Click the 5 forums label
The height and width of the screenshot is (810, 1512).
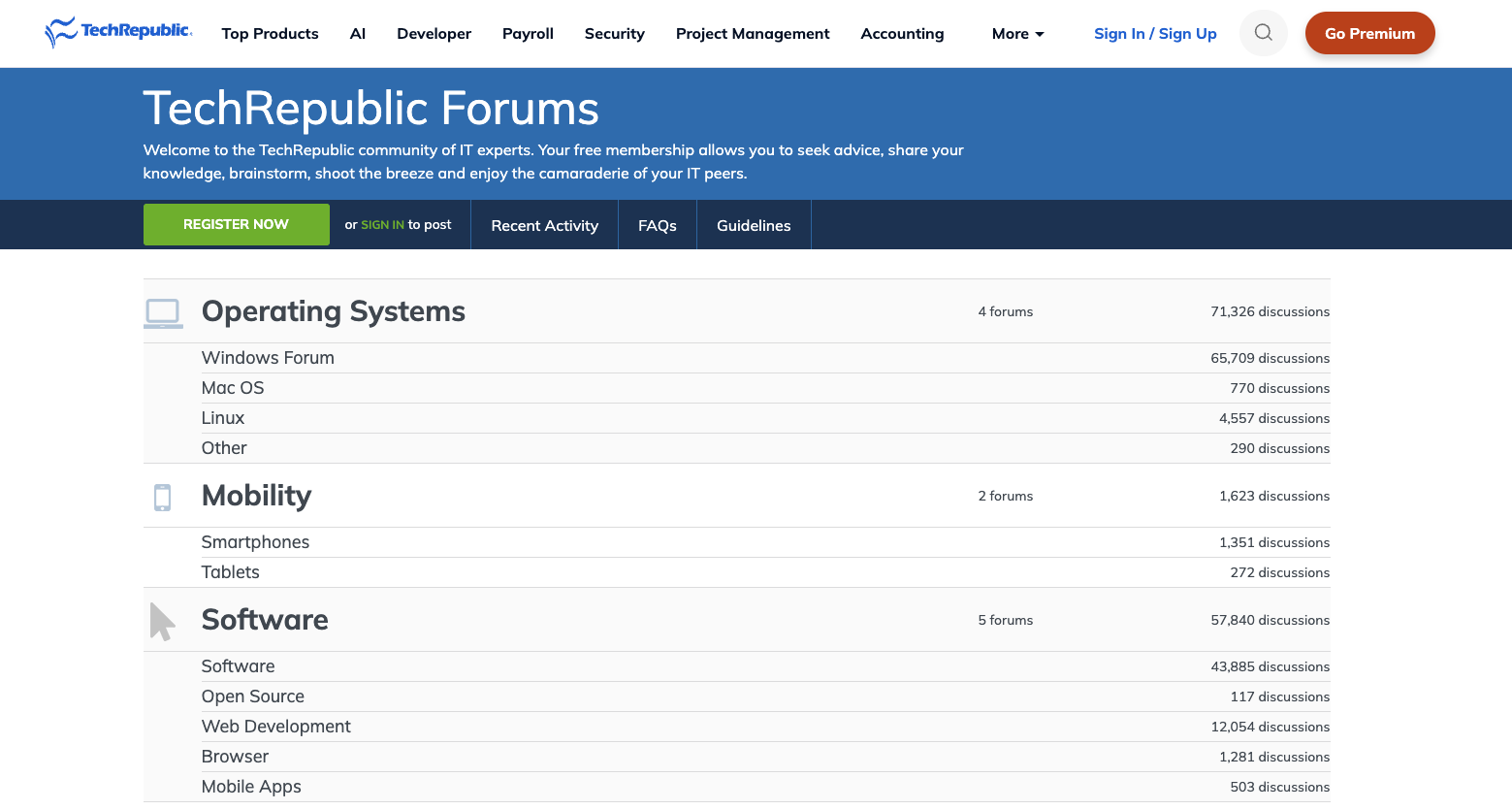pos(1005,620)
